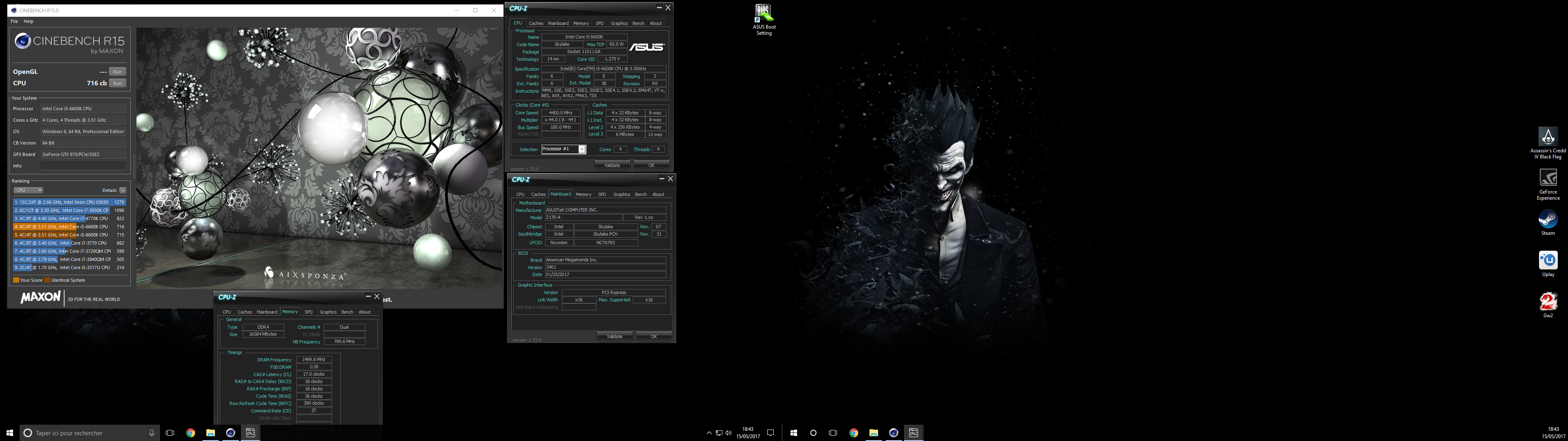Select the highlighted i5-6600K row scoring 716
The image size is (1568, 441).
tap(69, 227)
